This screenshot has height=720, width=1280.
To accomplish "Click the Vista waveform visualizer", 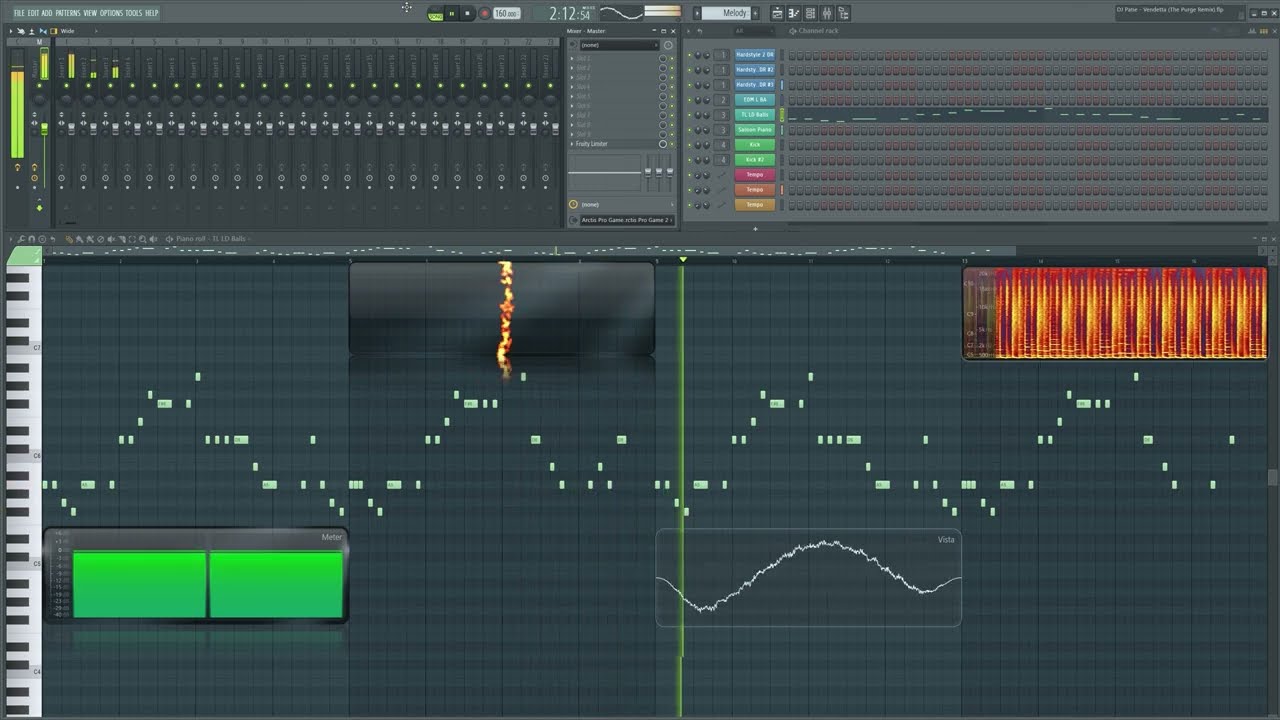I will [x=808, y=578].
